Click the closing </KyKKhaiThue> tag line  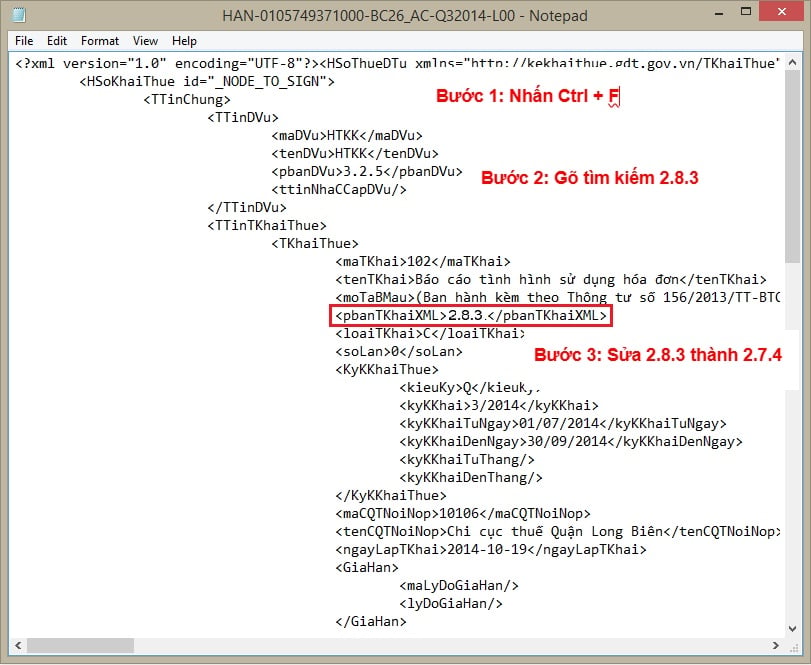391,496
